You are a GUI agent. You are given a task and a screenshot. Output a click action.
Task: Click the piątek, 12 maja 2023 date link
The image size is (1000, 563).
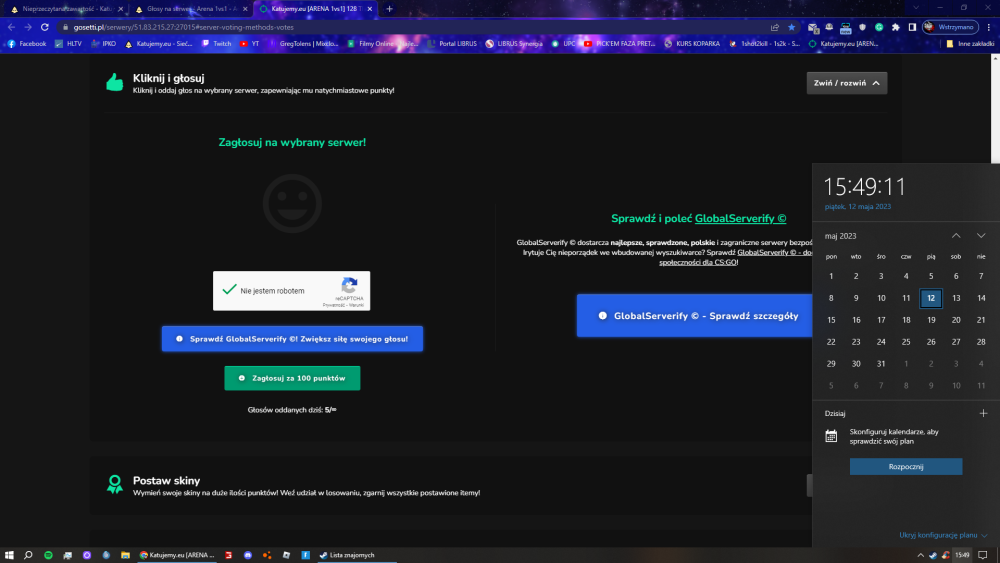click(x=857, y=207)
